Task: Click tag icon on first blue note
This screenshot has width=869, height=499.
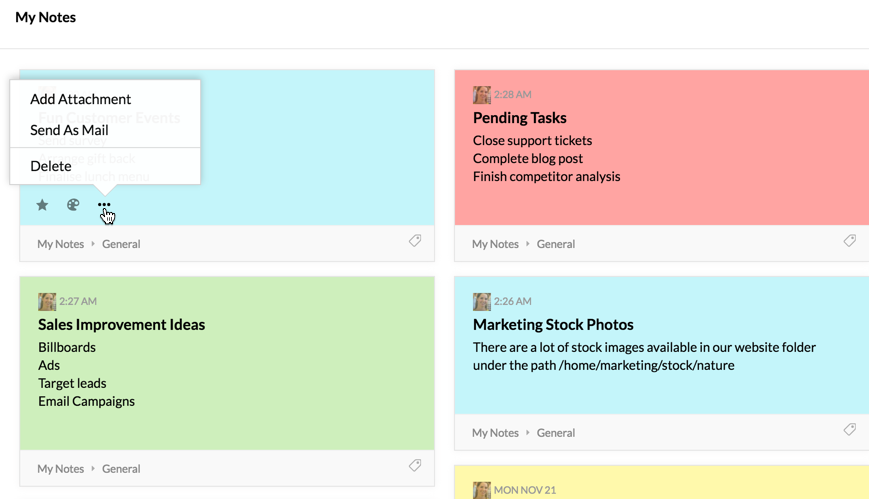Action: tap(415, 241)
